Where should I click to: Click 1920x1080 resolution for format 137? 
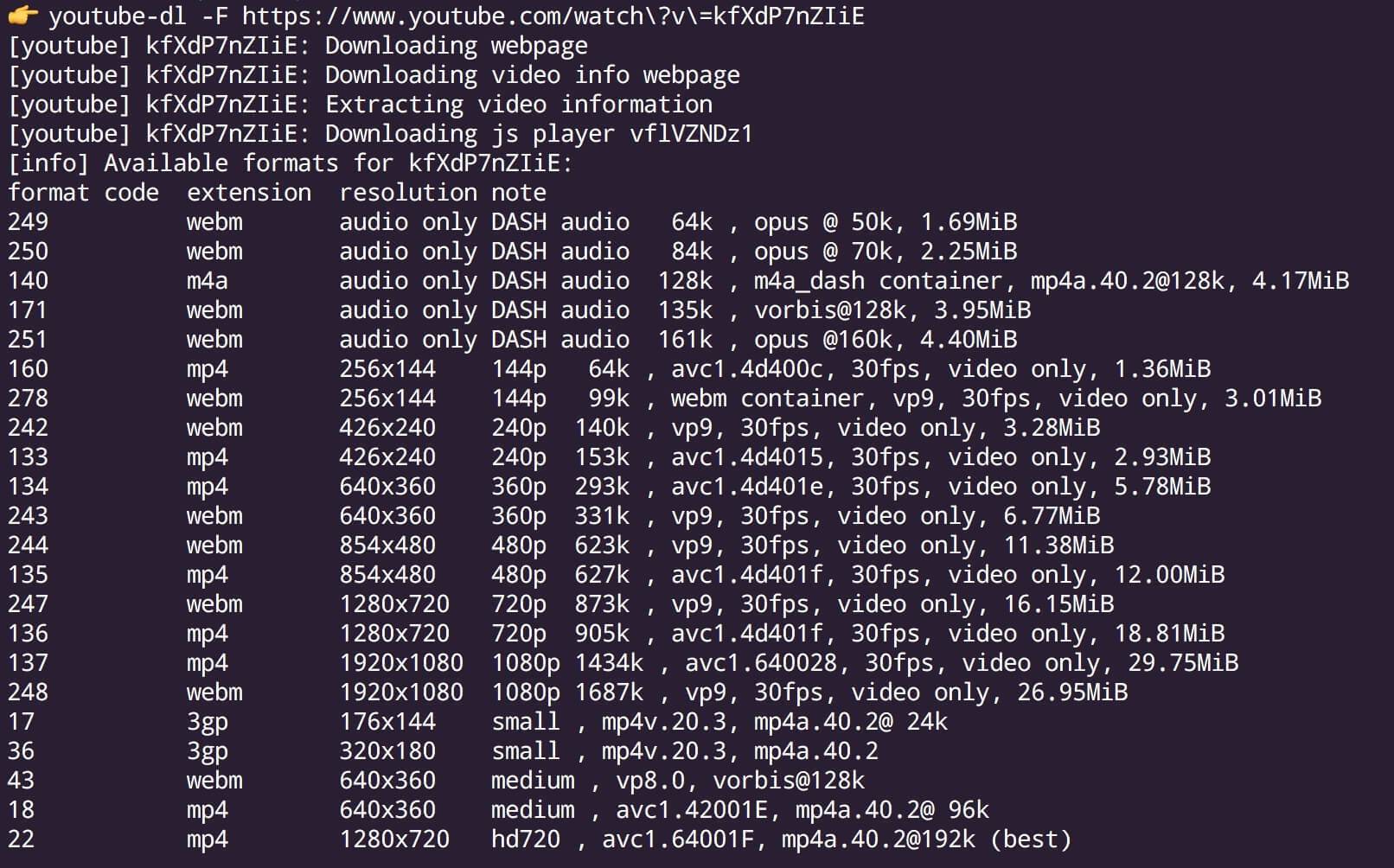coord(401,663)
